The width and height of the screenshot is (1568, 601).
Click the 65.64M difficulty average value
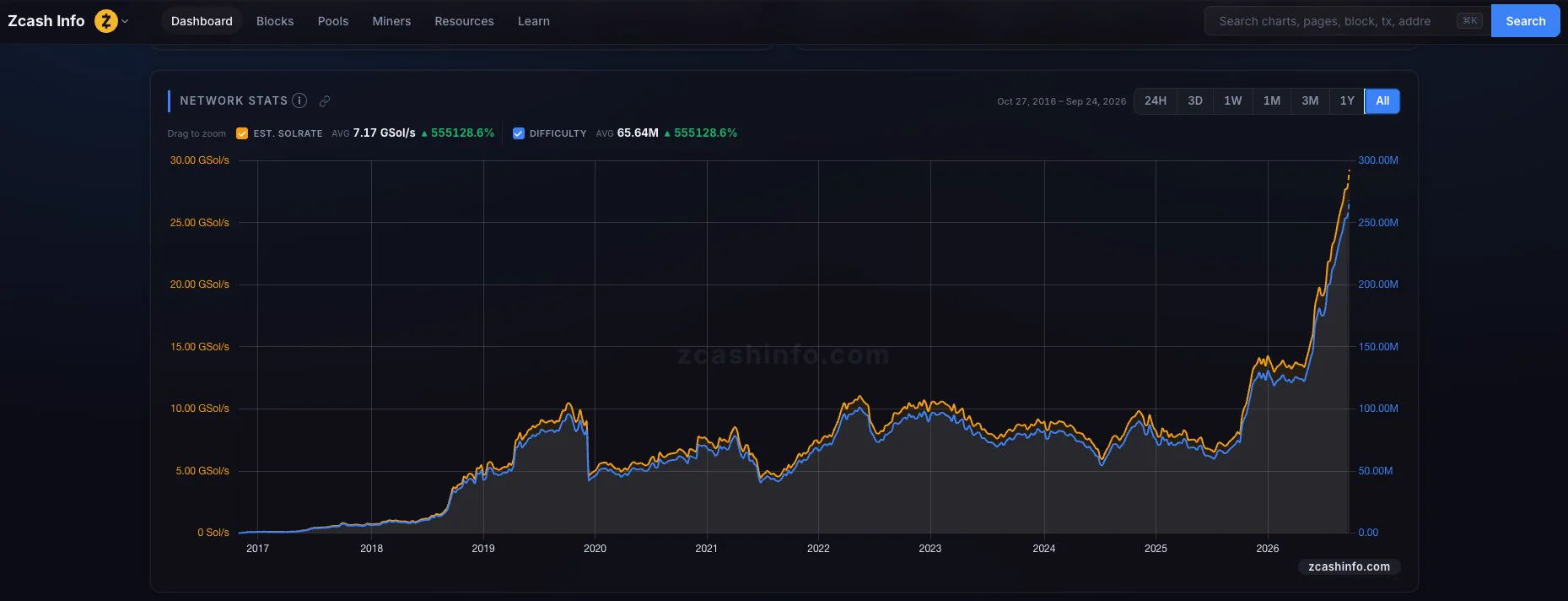coord(638,133)
